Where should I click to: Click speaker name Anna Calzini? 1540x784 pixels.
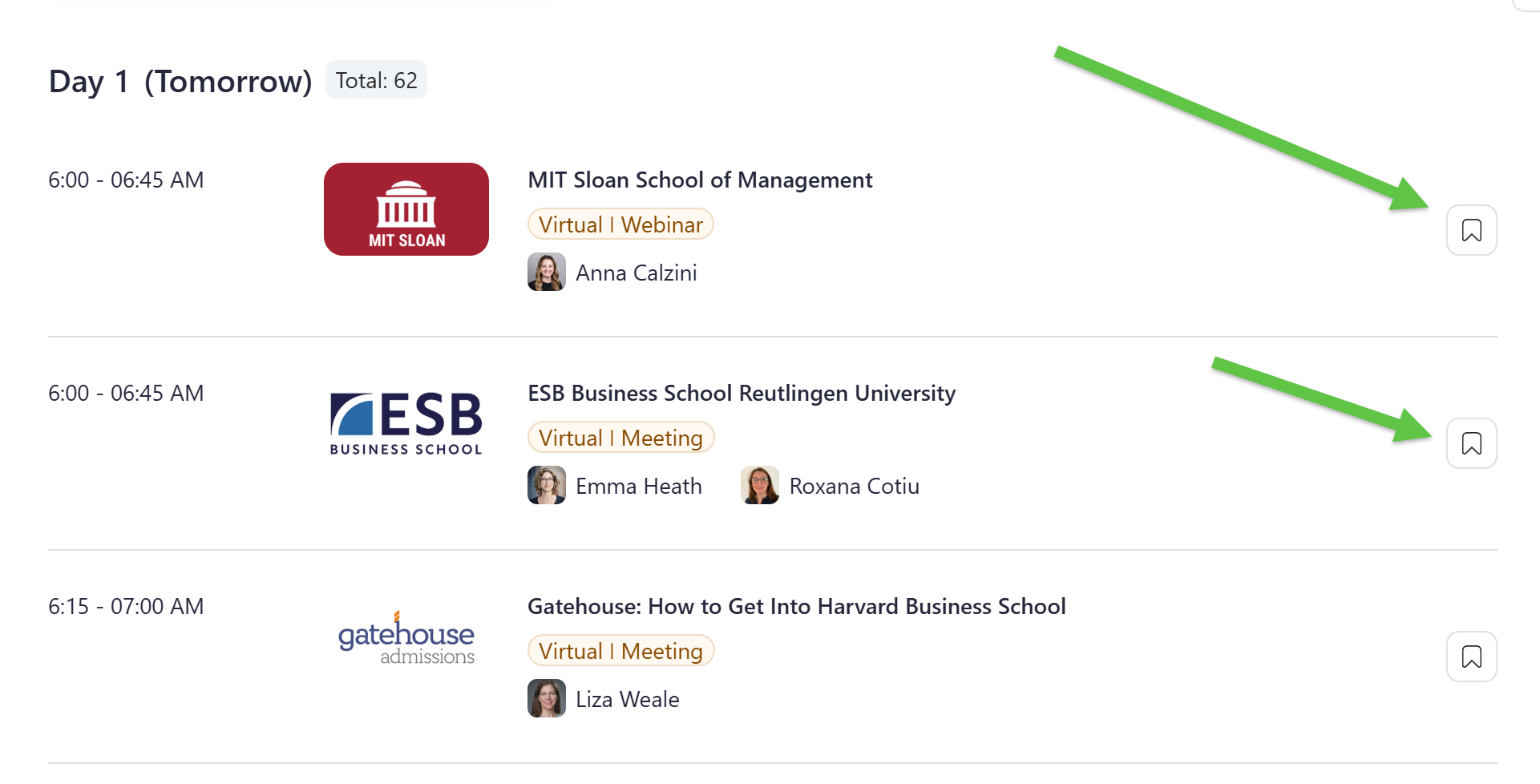click(x=636, y=273)
